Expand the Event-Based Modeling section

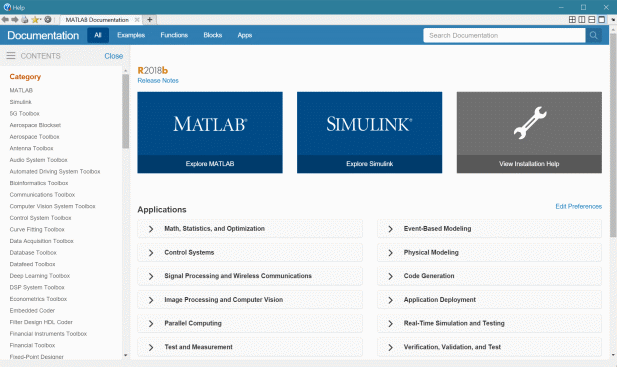(490, 229)
